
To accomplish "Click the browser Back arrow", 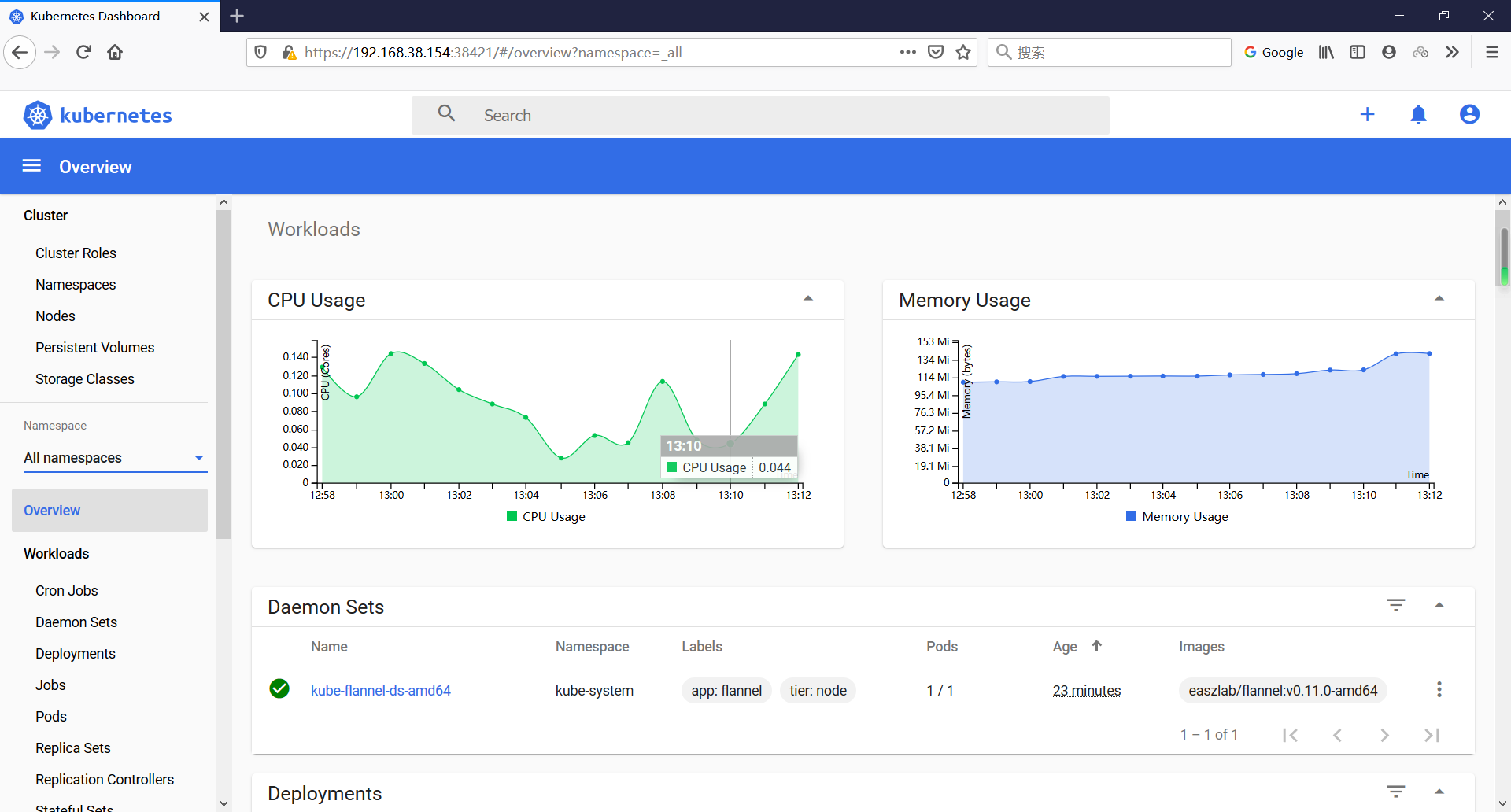I will pyautogui.click(x=20, y=53).
